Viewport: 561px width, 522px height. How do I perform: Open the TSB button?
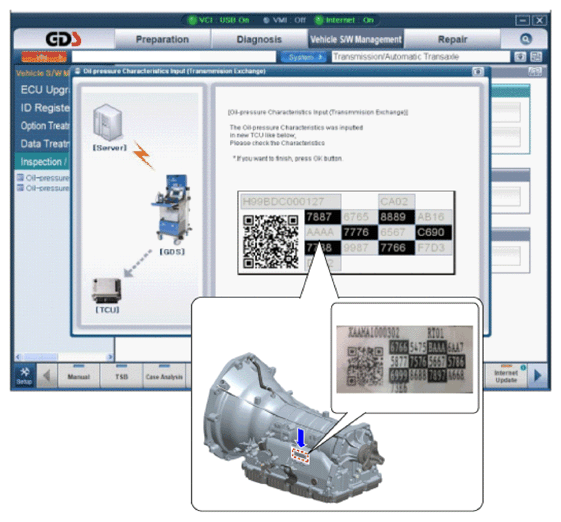121,376
